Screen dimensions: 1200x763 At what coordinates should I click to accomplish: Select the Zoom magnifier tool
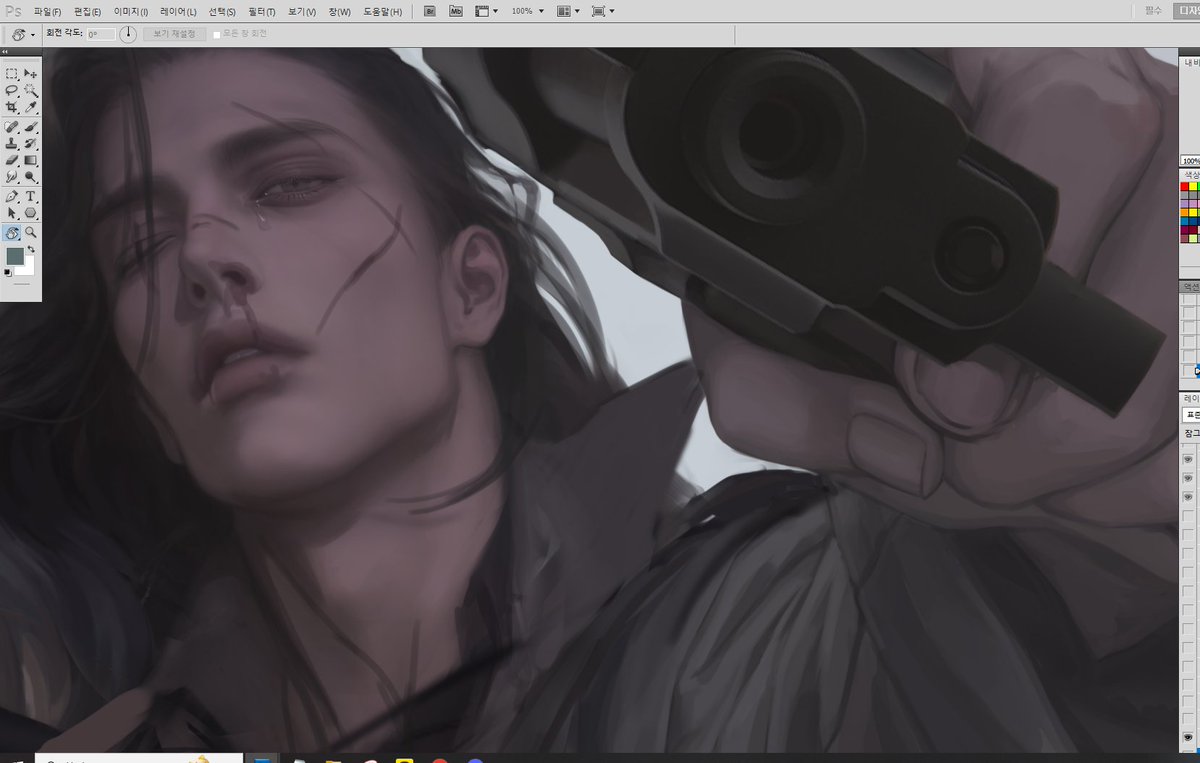tap(31, 232)
